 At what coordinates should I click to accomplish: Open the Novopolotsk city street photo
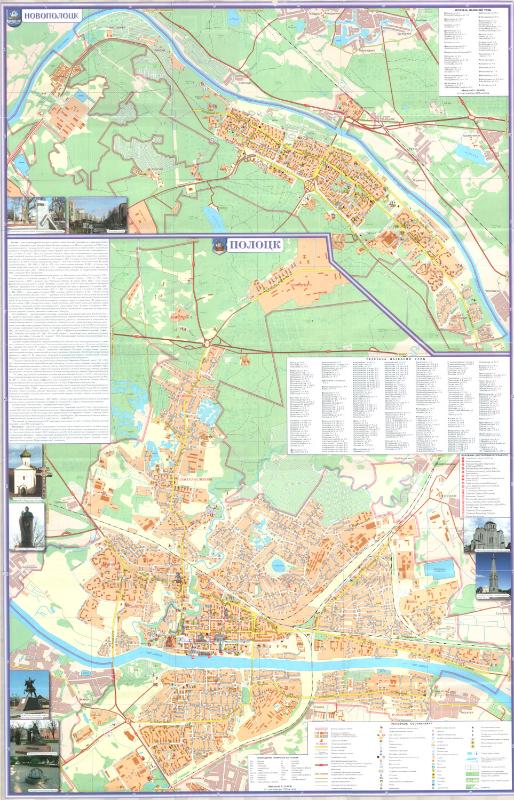(98, 214)
